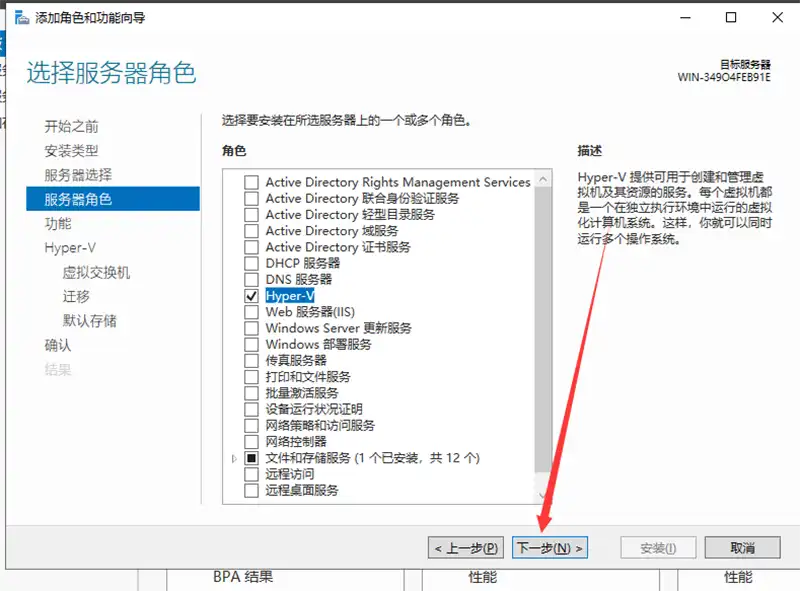Maximize the wizard window
This screenshot has width=800, height=591.
coord(731,18)
